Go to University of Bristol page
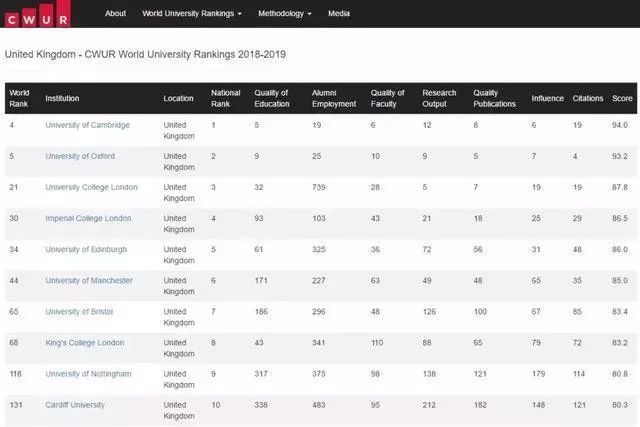 click(x=79, y=311)
